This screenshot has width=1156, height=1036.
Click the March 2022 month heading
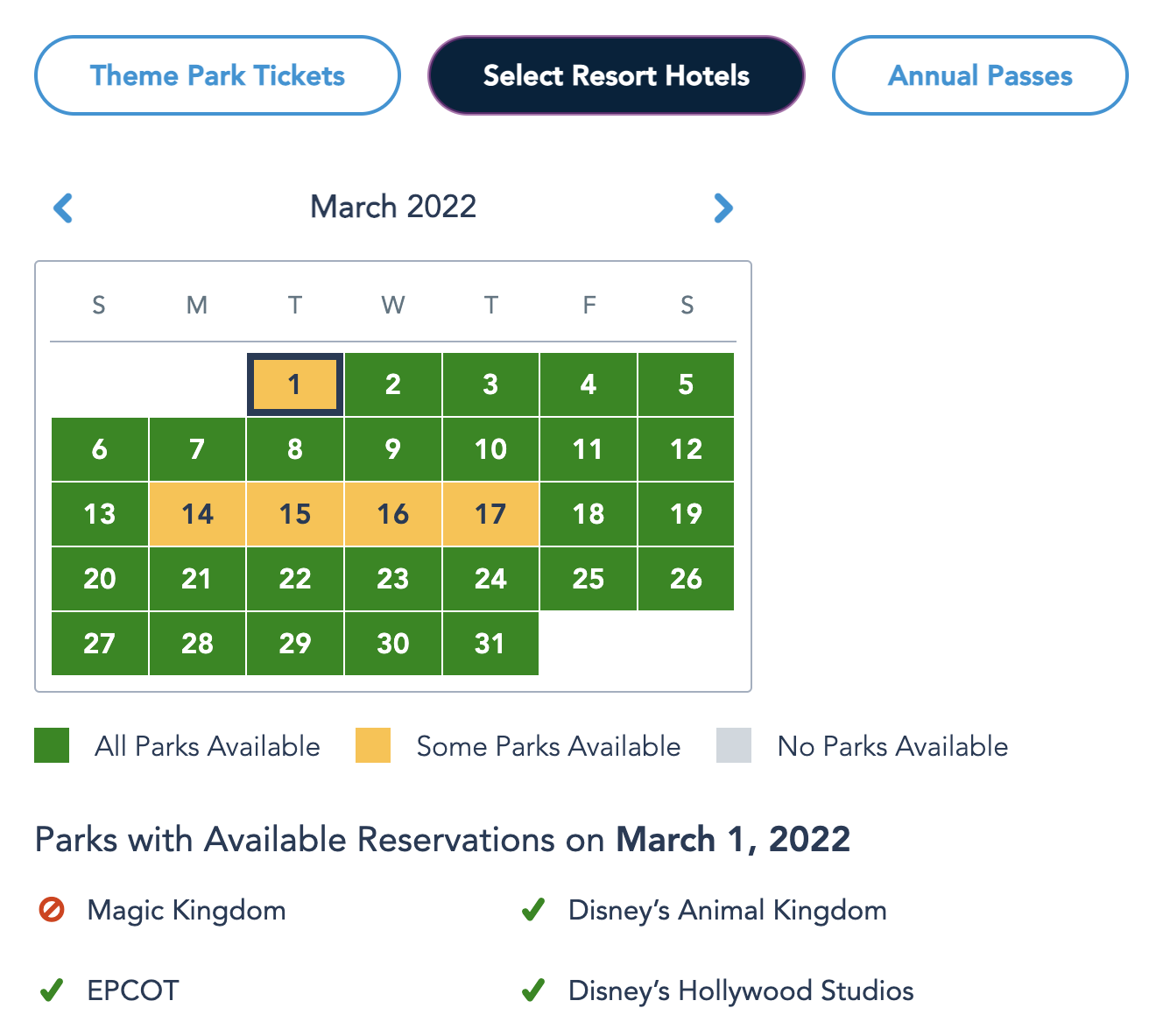393,207
